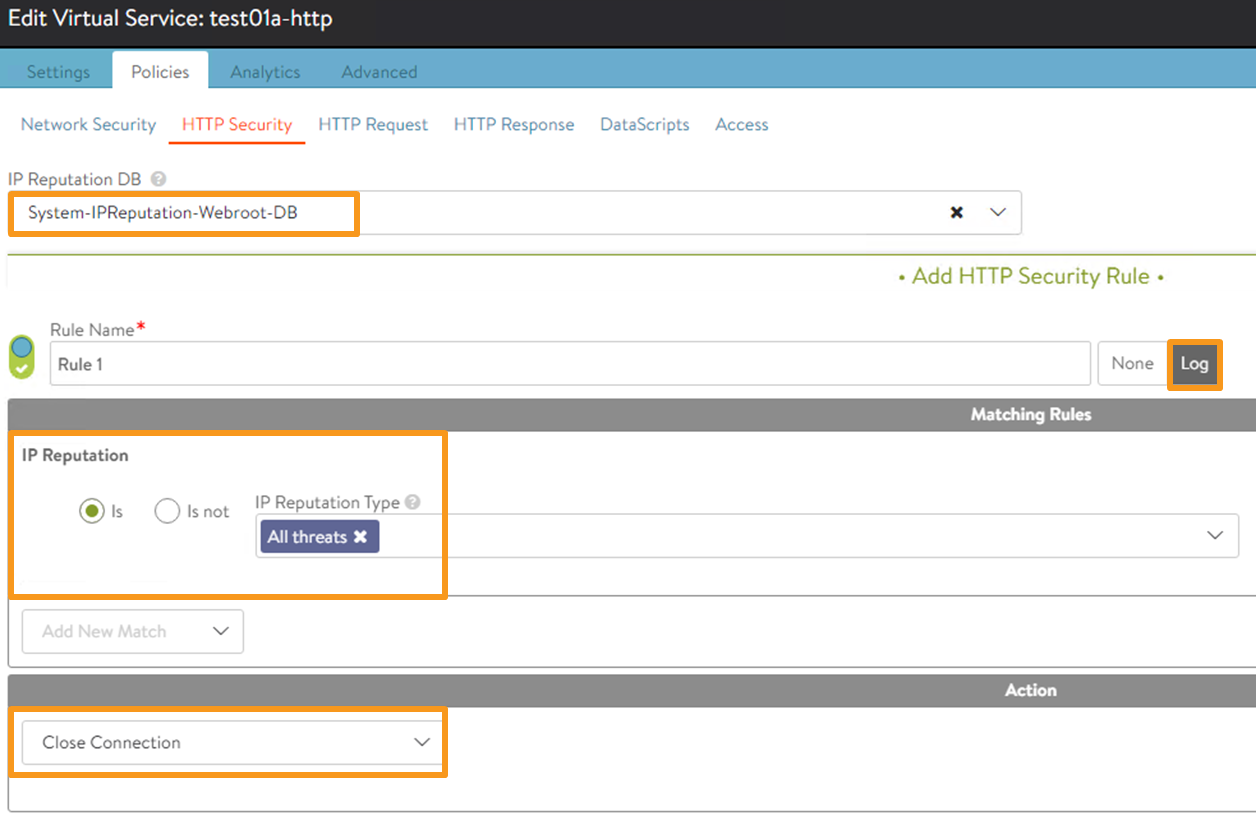Open the IP Reputation Type dropdown
The height and width of the screenshot is (825, 1256).
pos(1215,536)
